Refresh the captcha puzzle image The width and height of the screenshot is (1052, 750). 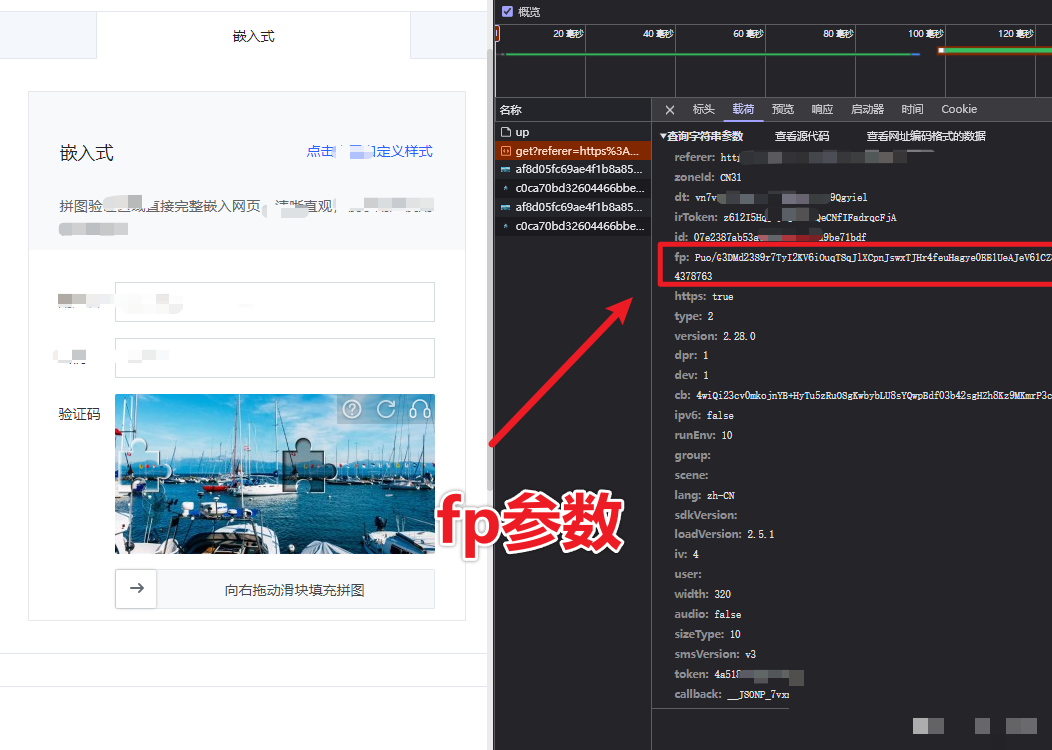coord(386,409)
